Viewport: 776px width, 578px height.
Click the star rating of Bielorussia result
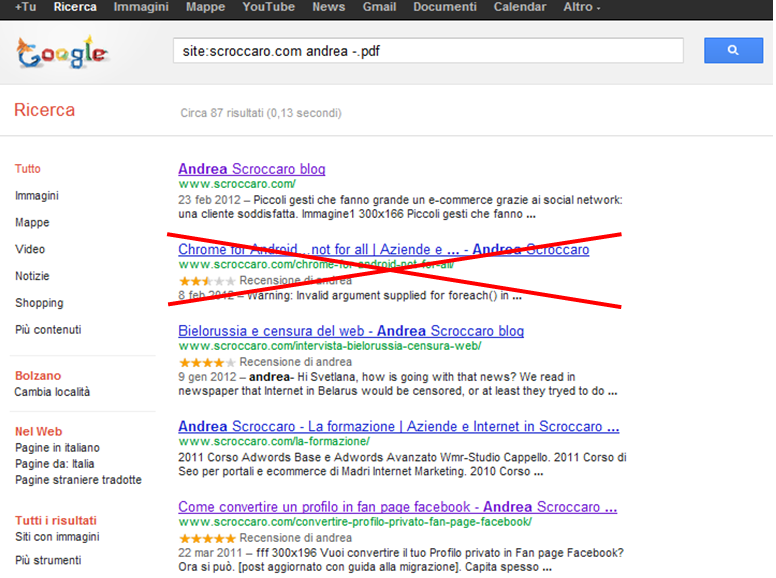point(207,363)
